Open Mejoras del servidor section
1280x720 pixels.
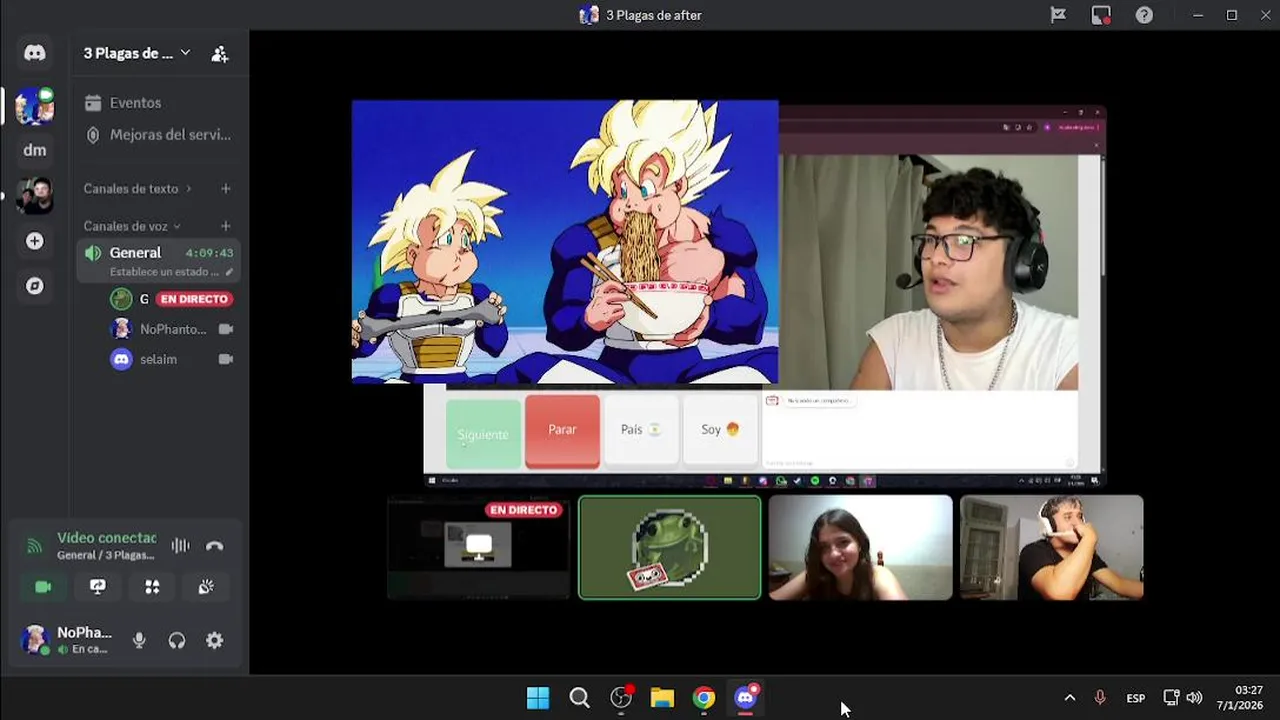point(158,134)
